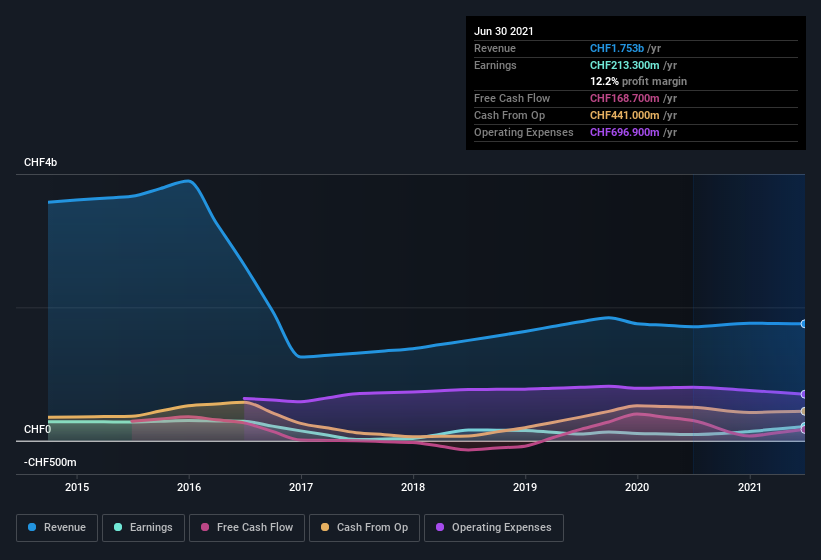Click the Free Cash Flow label in tooltip
This screenshot has height=560, width=821.
click(512, 98)
